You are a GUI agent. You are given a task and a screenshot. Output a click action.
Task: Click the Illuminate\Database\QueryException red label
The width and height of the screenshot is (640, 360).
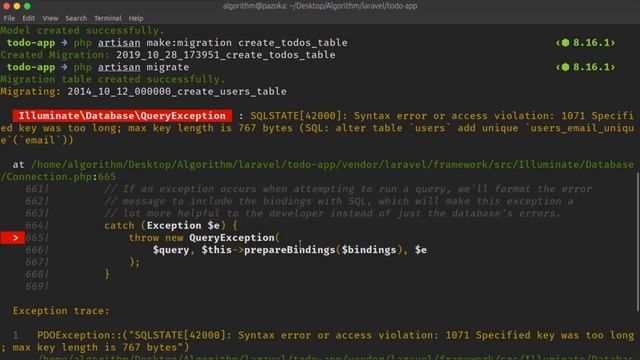[122, 116]
